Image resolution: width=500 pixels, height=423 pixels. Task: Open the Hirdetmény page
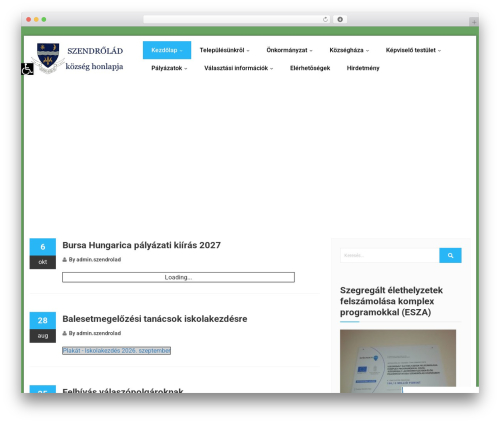pyautogui.click(x=363, y=68)
